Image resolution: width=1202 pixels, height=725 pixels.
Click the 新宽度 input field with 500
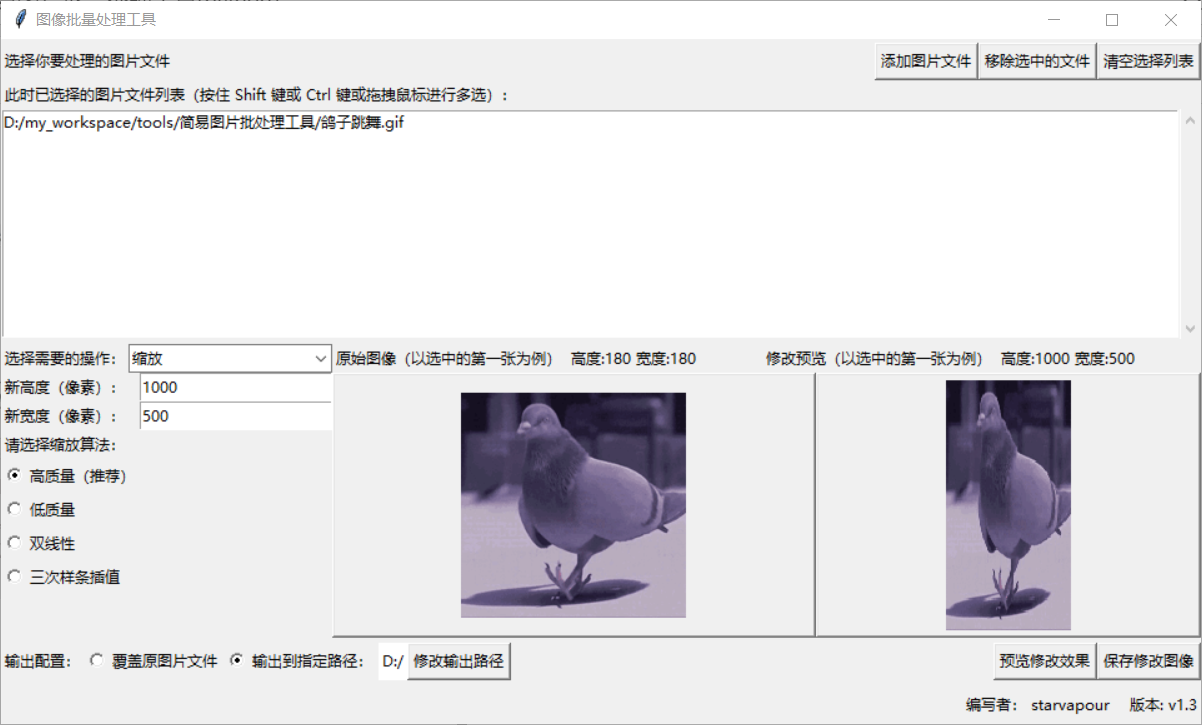tap(235, 416)
